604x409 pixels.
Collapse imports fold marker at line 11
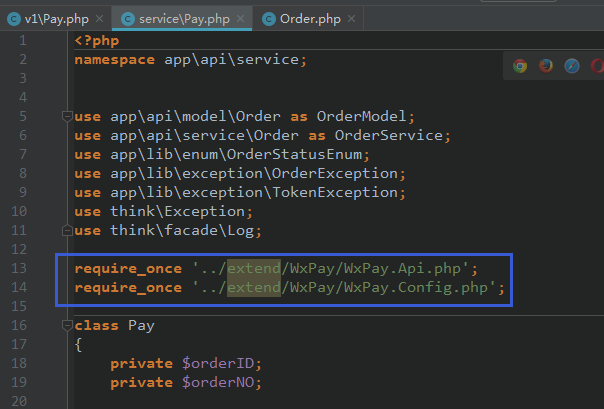click(67, 230)
